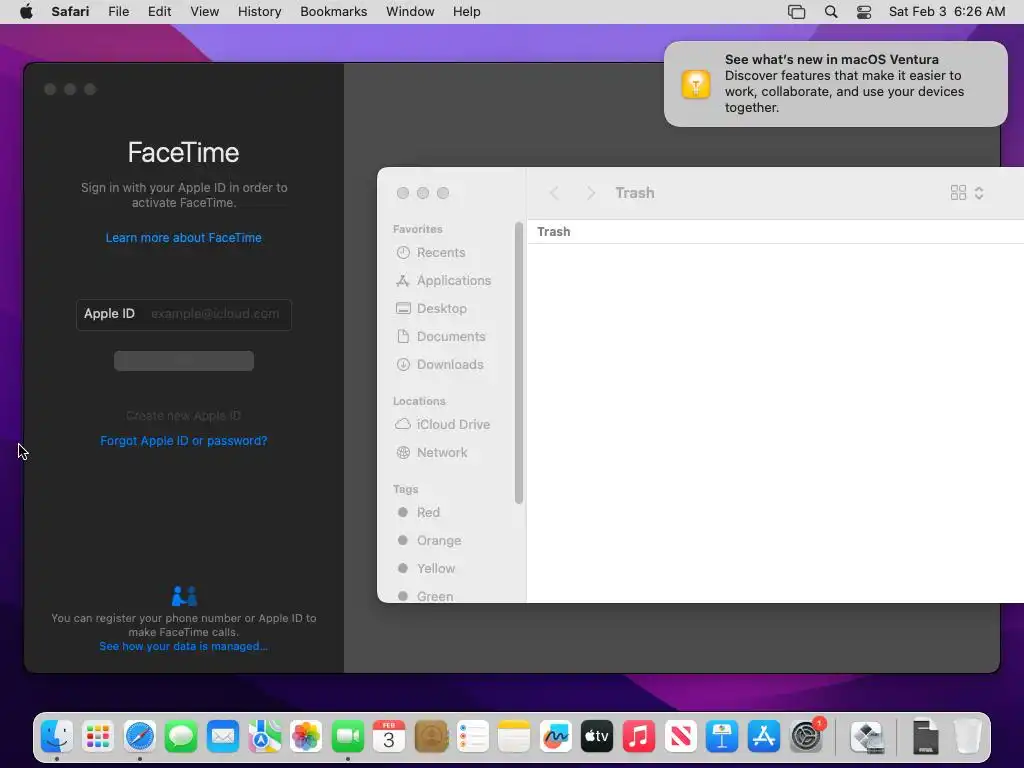Viewport: 1024px width, 768px height.
Task: Click the grayed sign-in button under Apple ID
Action: click(x=184, y=360)
